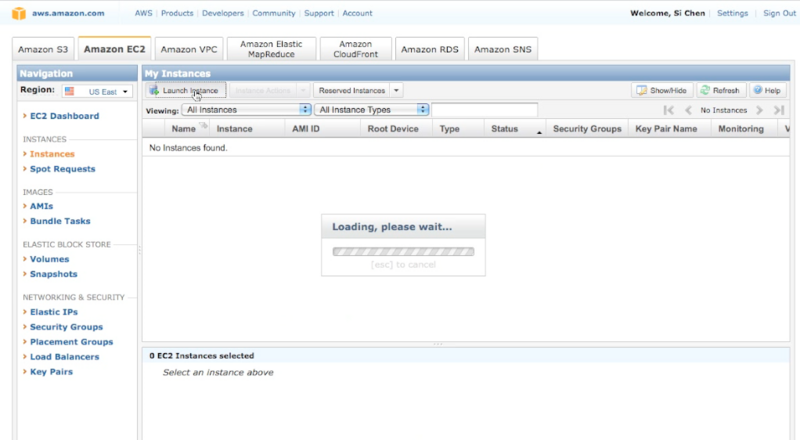
Task: Click the Launch Instance button
Action: pos(186,90)
